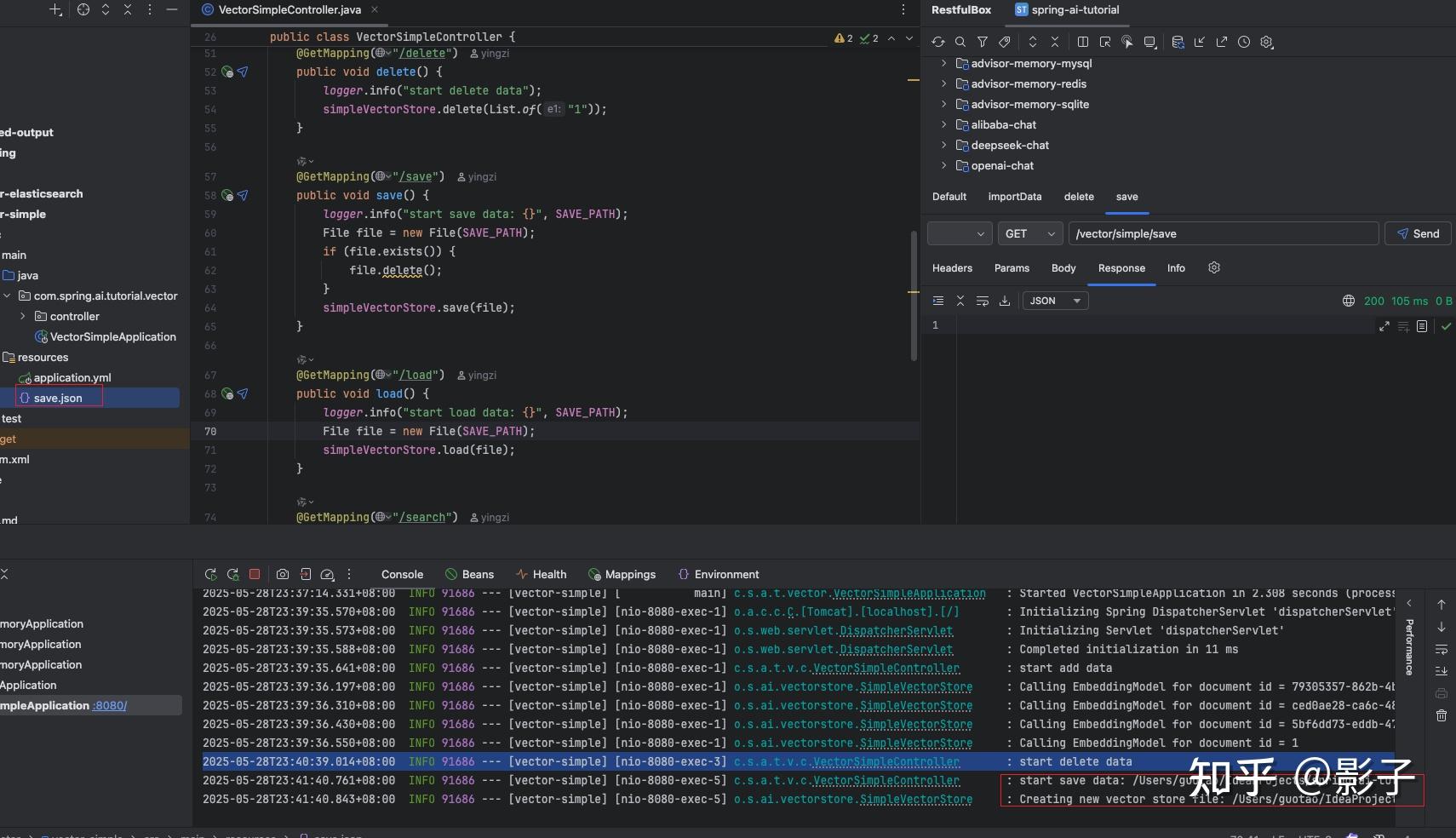Download the response using the save icon
Image resolution: width=1456 pixels, height=838 pixels.
tap(1005, 301)
